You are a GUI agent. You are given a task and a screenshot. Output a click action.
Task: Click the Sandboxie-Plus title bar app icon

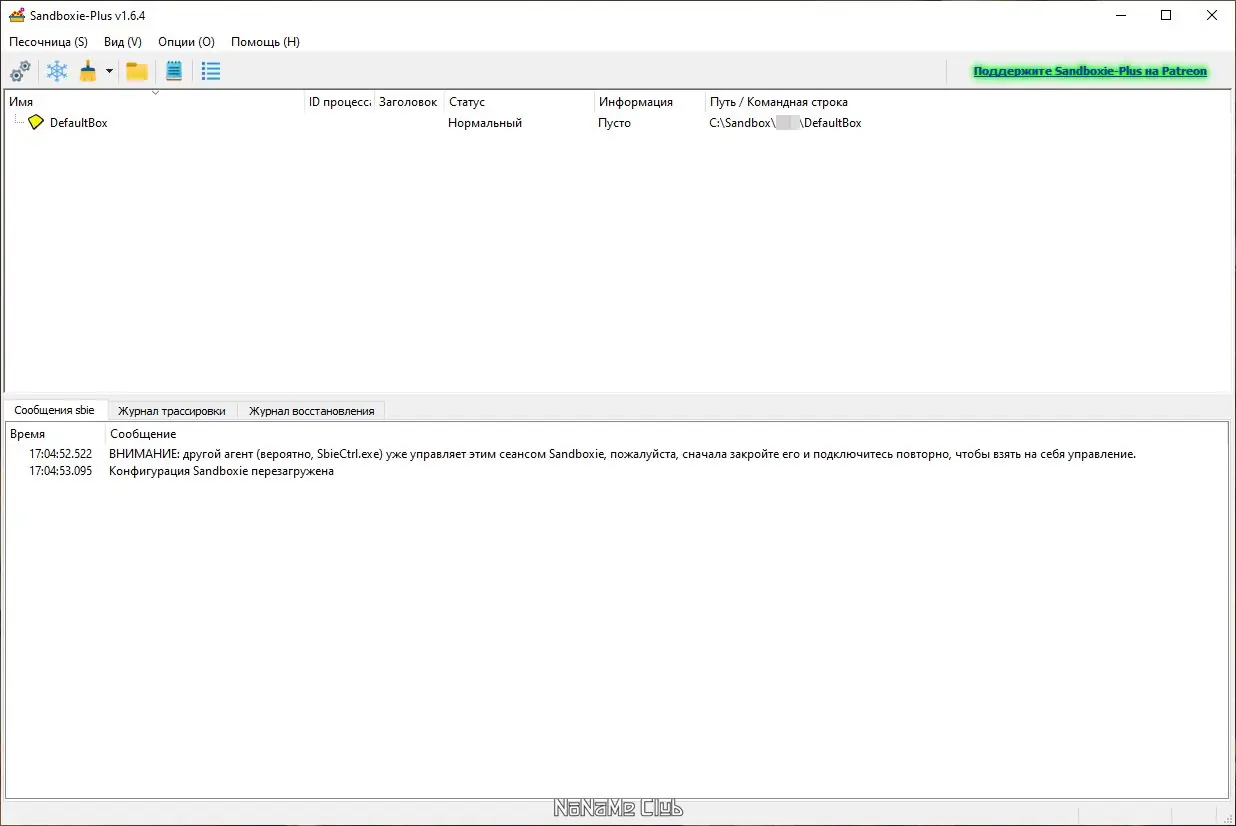[17, 15]
